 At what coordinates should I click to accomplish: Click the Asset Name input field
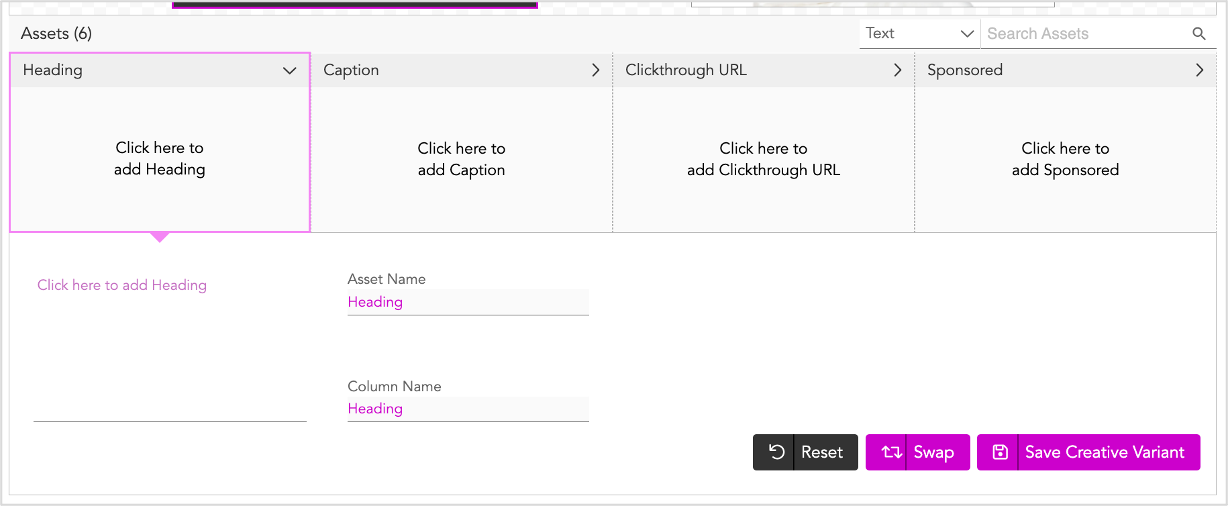point(468,302)
